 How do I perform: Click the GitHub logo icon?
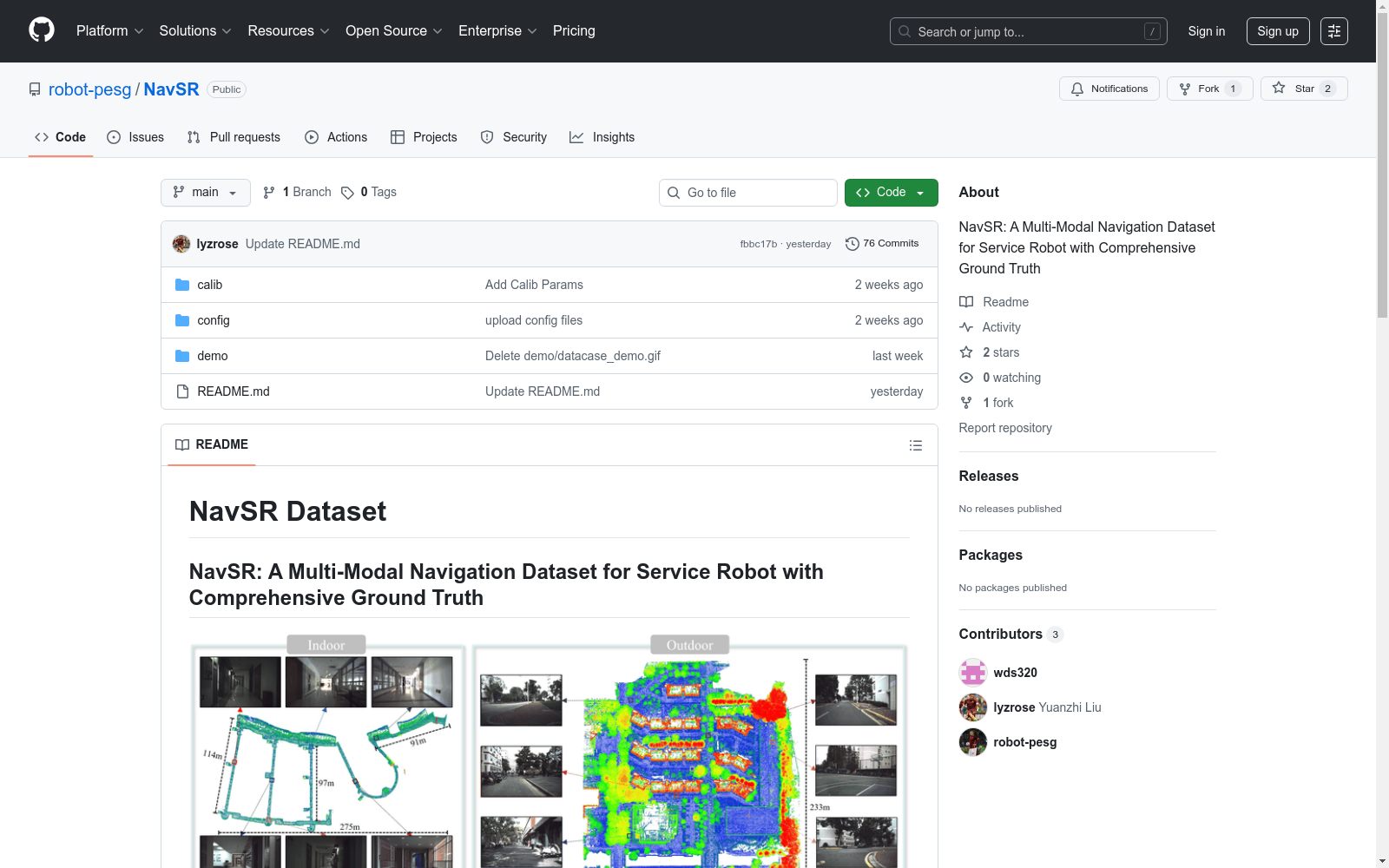[42, 30]
